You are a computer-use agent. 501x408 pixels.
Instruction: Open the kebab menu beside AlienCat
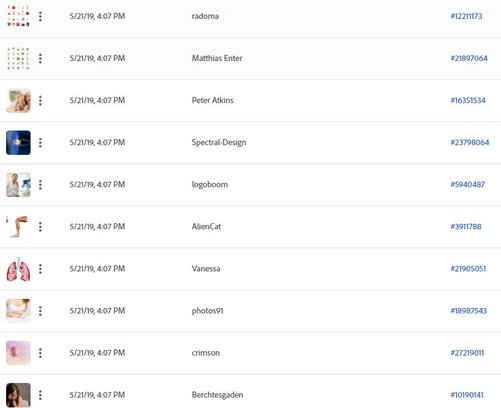click(x=40, y=227)
